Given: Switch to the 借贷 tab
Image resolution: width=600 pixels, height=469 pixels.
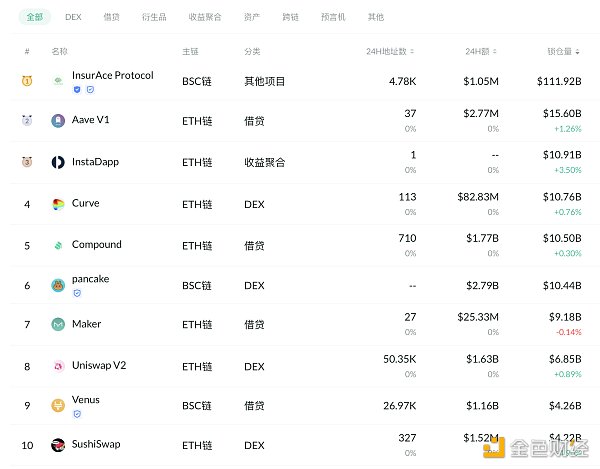Looking at the screenshot, I should pyautogui.click(x=113, y=17).
